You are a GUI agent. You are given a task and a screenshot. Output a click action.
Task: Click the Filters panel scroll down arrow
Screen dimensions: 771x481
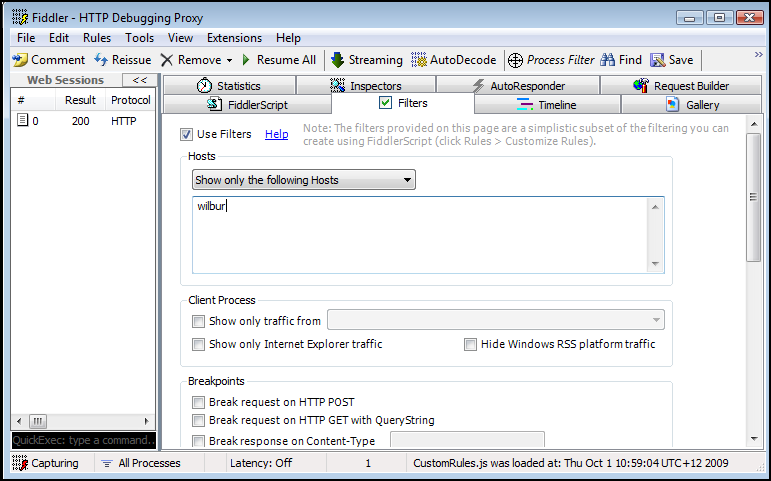(754, 439)
